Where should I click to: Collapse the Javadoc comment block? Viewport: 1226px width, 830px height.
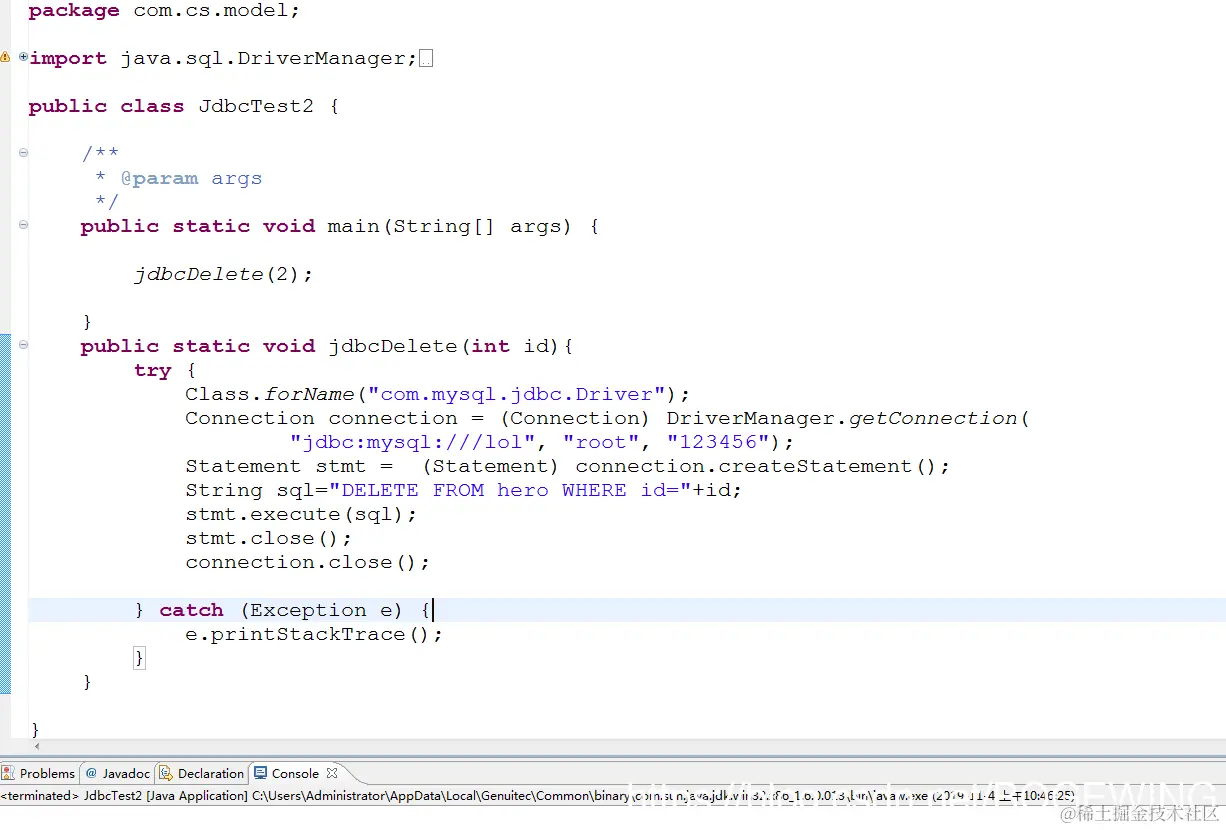point(23,153)
